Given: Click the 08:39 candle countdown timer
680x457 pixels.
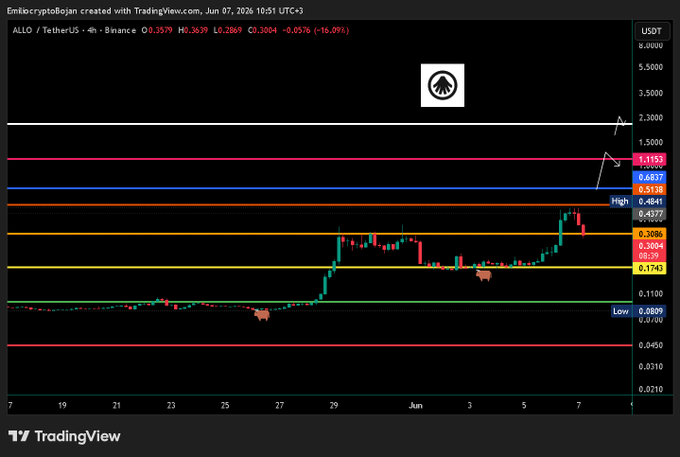Looking at the screenshot, I should pos(650,256).
